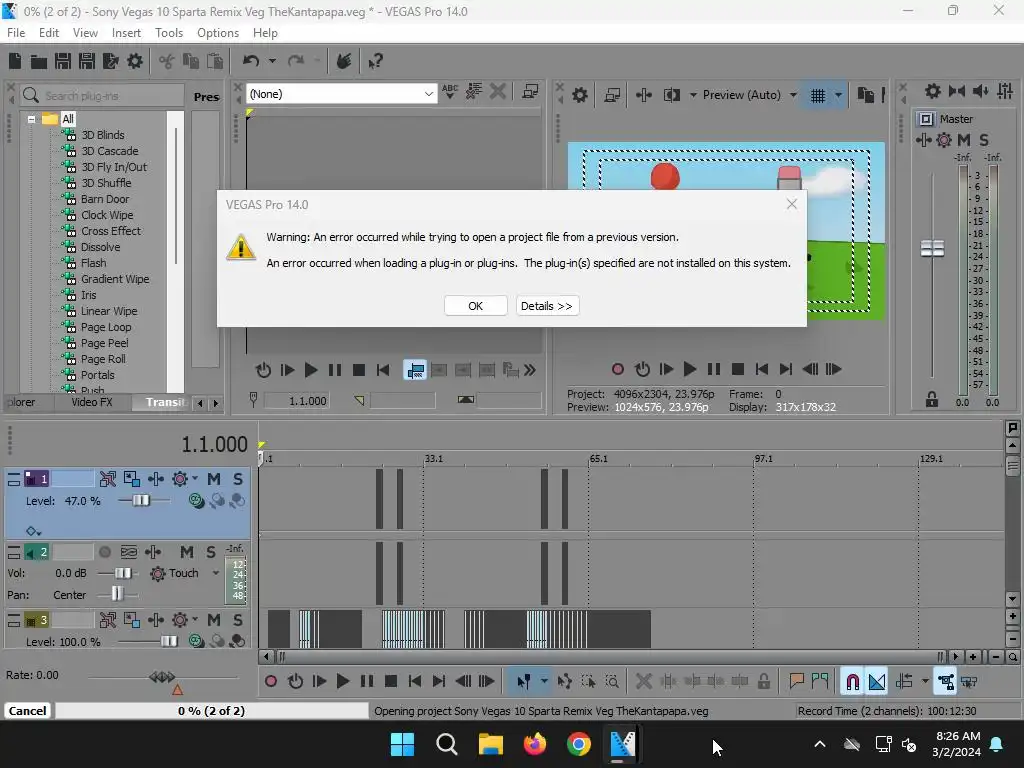Click Details >> button in dialog
This screenshot has width=1024, height=768.
547,306
